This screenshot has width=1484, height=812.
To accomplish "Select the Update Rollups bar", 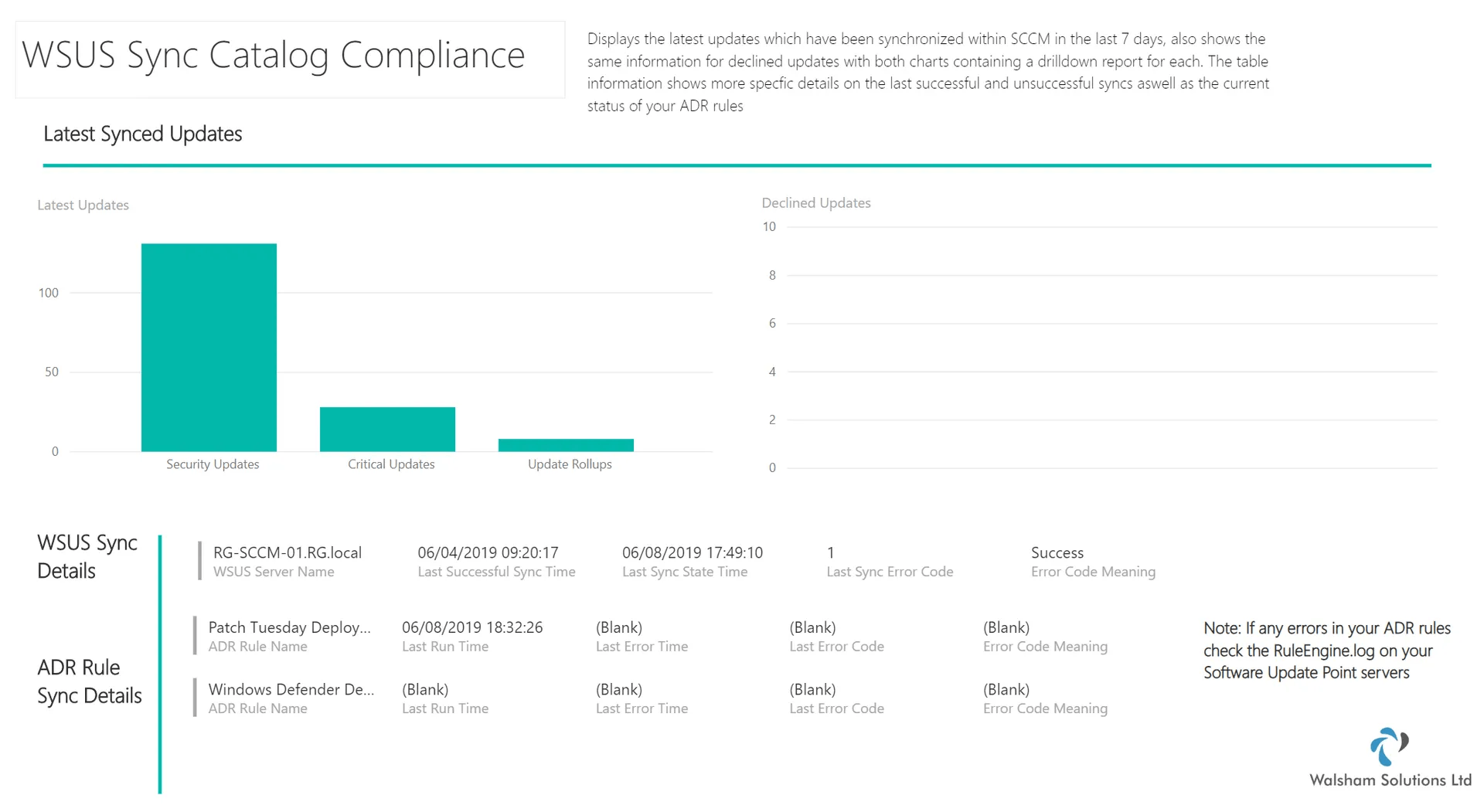I will click(566, 445).
